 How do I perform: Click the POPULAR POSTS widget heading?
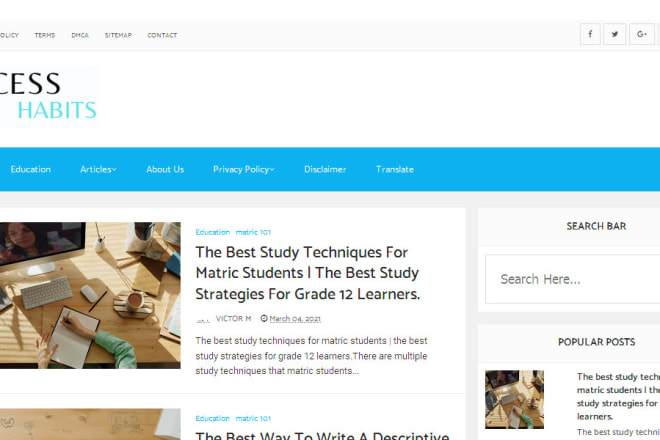click(x=596, y=342)
